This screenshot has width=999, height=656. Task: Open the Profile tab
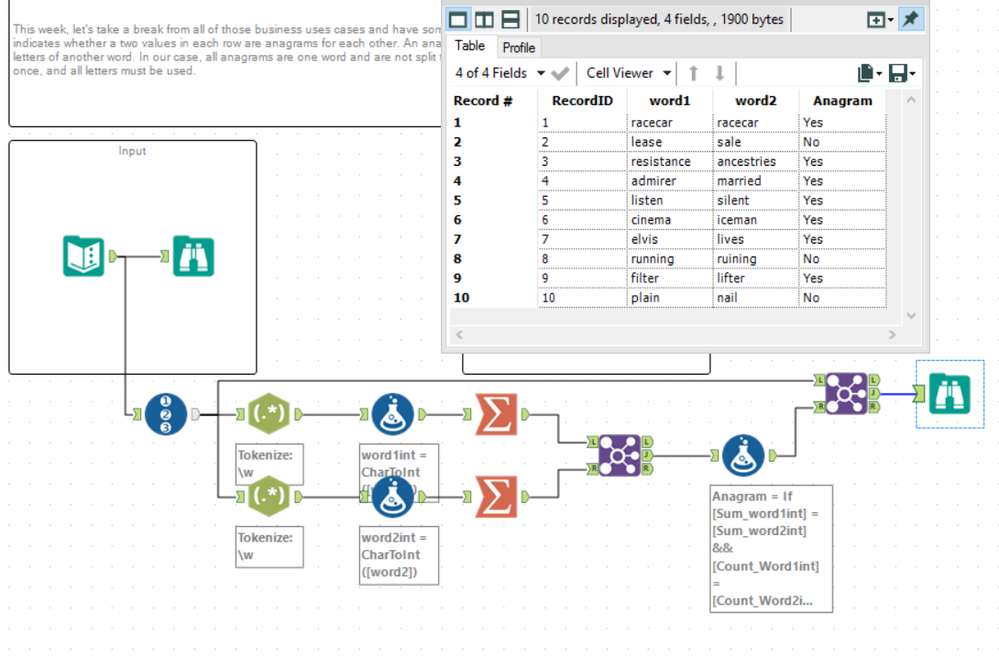click(519, 48)
